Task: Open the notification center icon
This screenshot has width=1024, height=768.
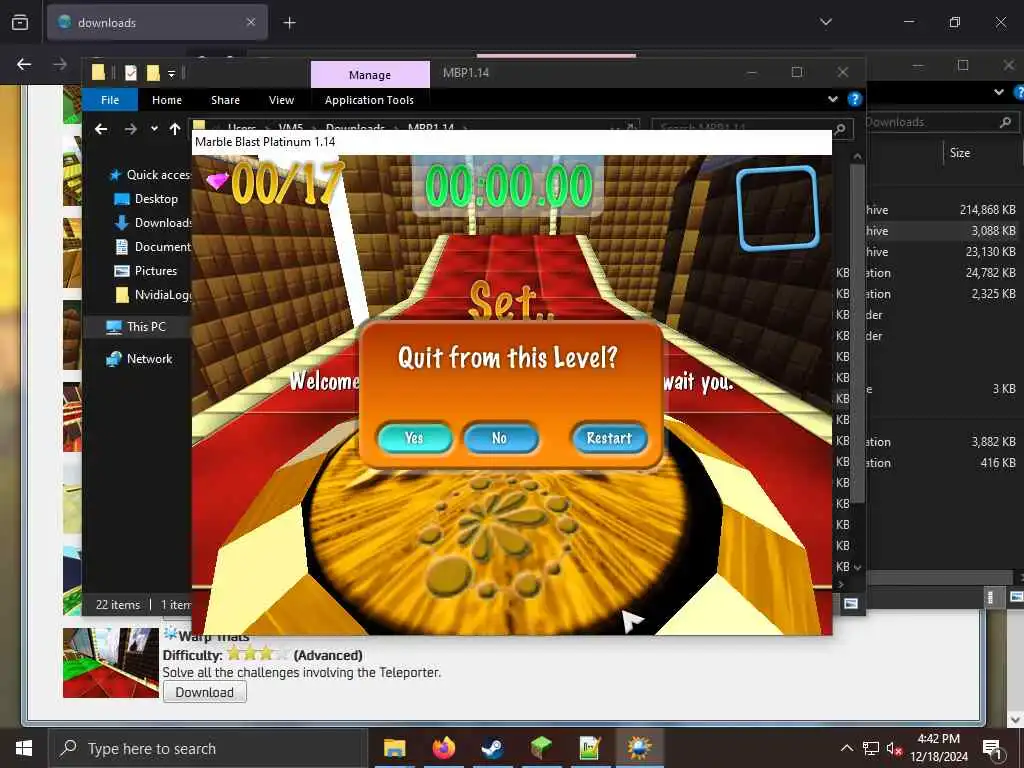Action: coord(992,748)
